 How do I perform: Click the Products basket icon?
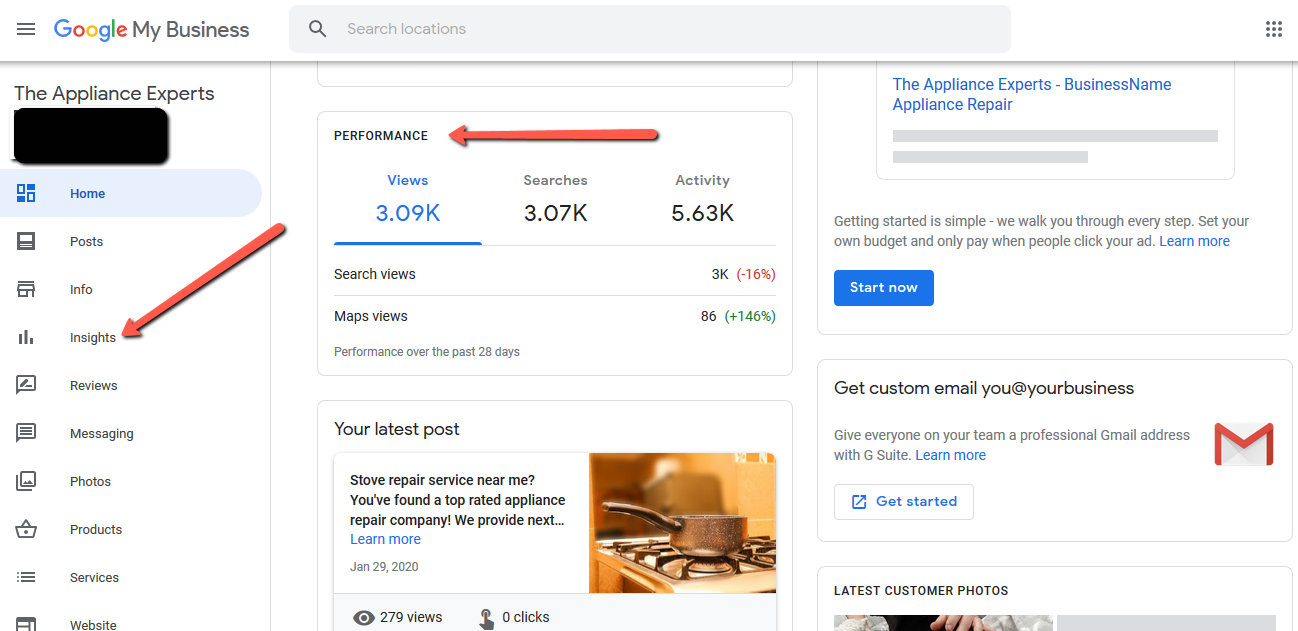coord(26,529)
